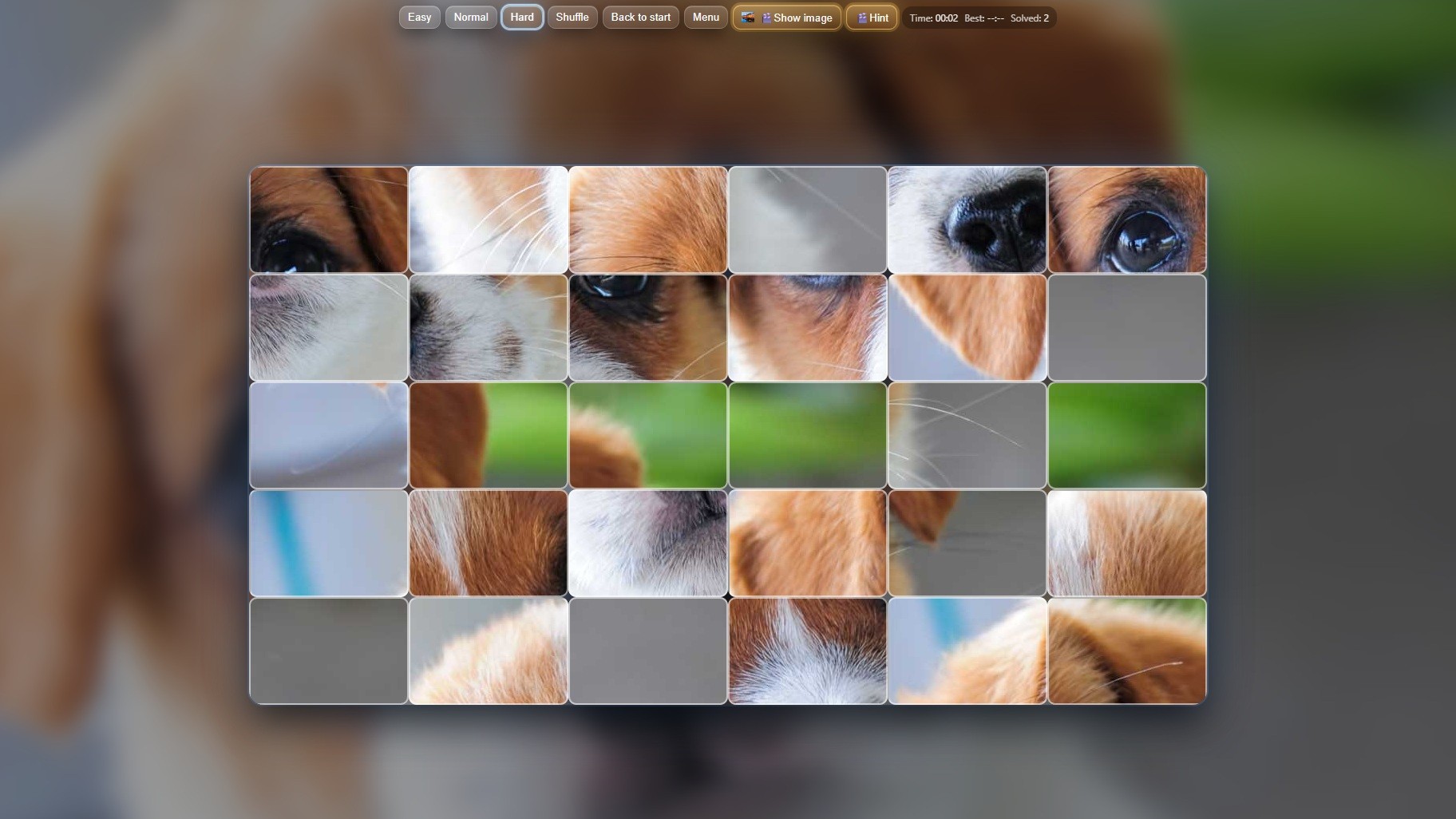Click the Hint button

[x=872, y=17]
